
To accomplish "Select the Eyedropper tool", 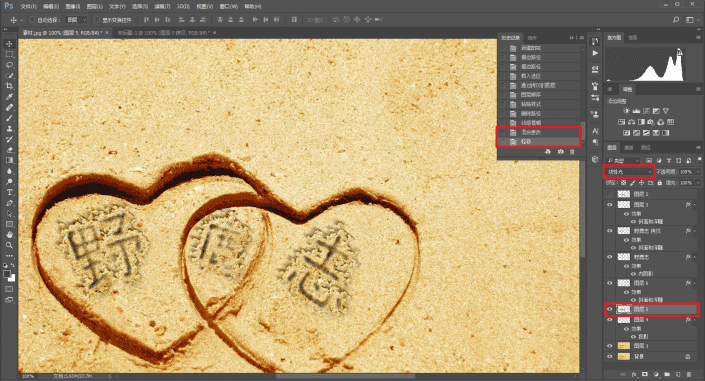I will coord(9,97).
